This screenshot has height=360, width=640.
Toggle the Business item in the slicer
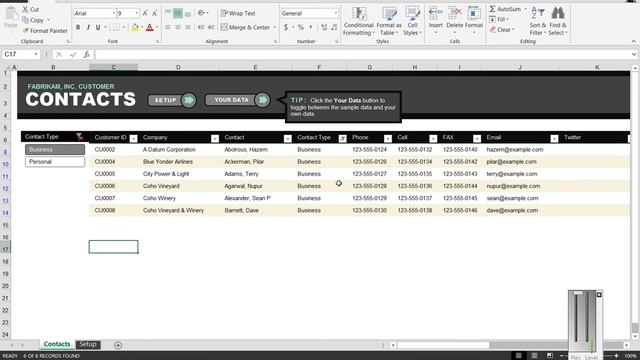[55, 150]
